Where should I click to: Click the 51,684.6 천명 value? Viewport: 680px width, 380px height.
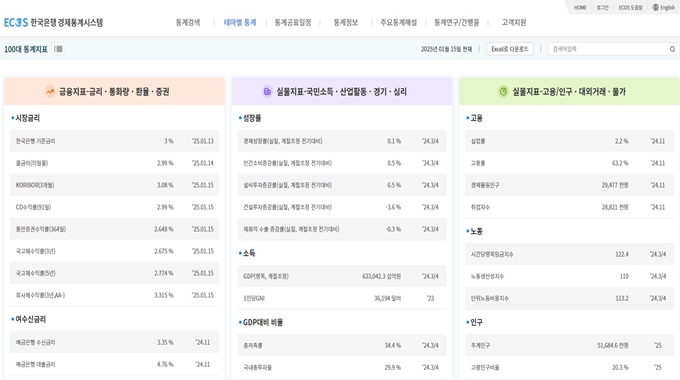coord(613,346)
